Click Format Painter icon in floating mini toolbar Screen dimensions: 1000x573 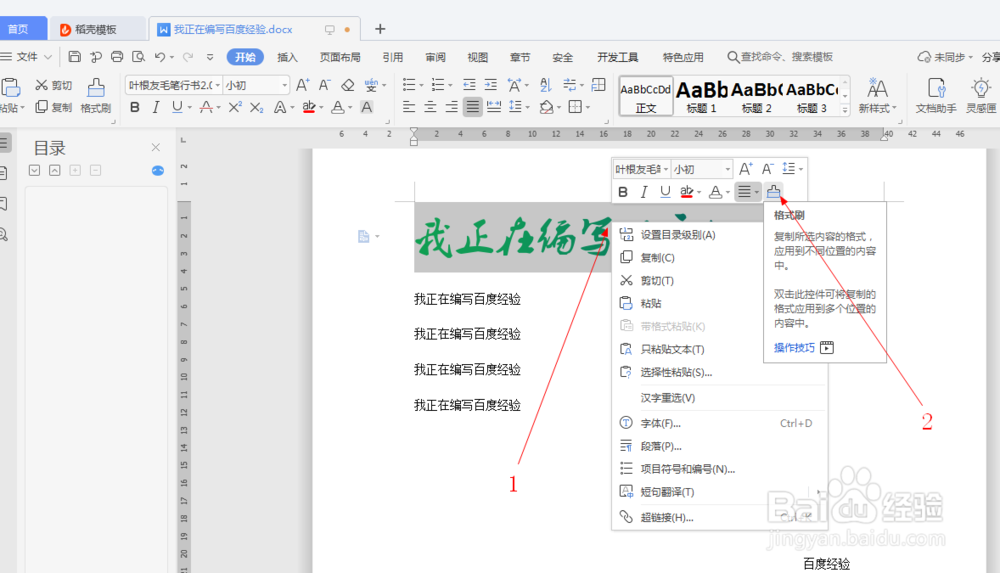(773, 191)
